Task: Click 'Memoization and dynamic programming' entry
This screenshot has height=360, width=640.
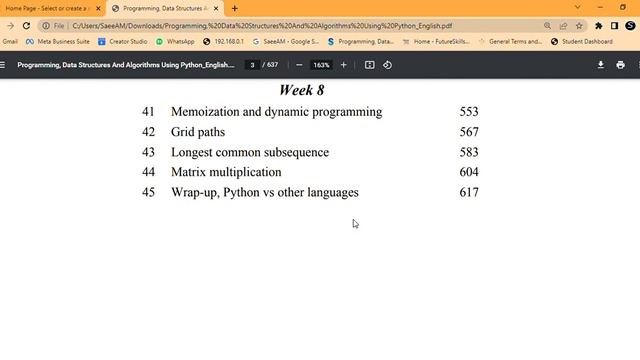Action: coord(276,112)
